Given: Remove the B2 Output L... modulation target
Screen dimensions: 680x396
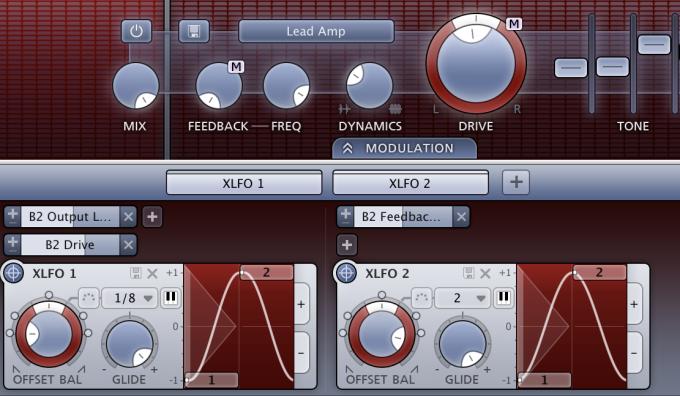Looking at the screenshot, I should 128,216.
